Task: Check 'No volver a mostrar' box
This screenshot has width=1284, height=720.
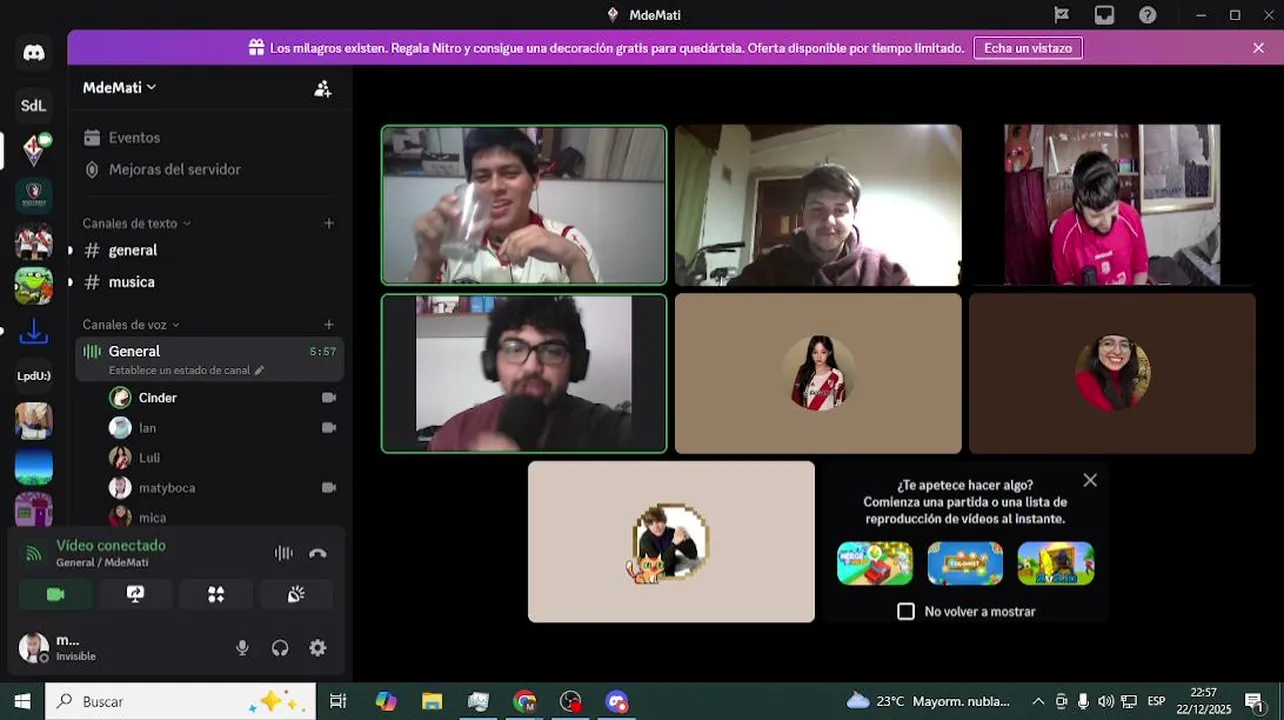Action: click(906, 611)
